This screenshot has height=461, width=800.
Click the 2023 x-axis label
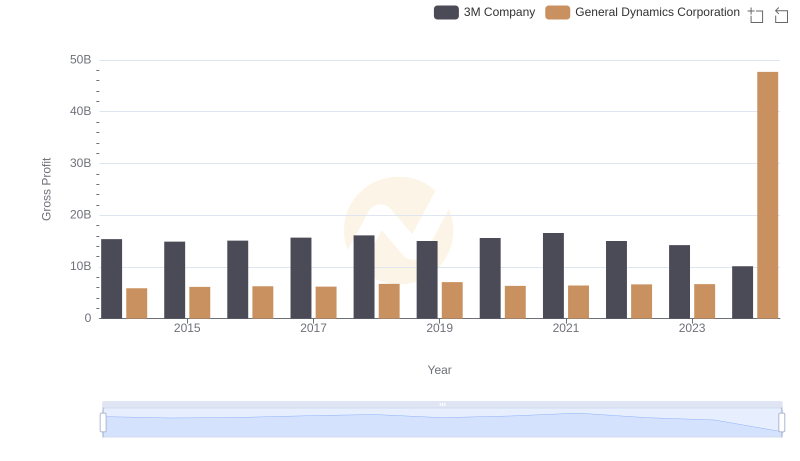(x=692, y=328)
